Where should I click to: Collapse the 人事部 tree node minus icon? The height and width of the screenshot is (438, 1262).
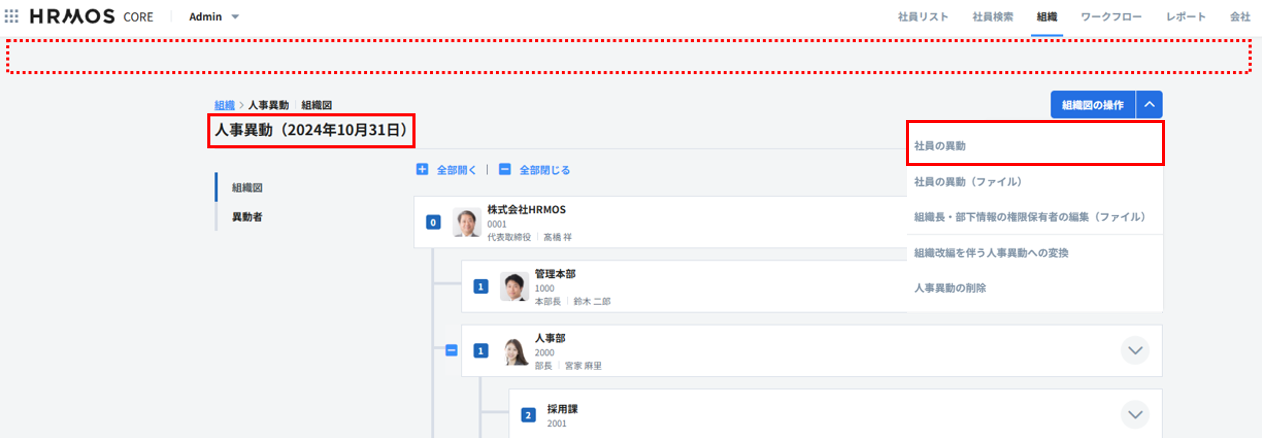tap(451, 351)
